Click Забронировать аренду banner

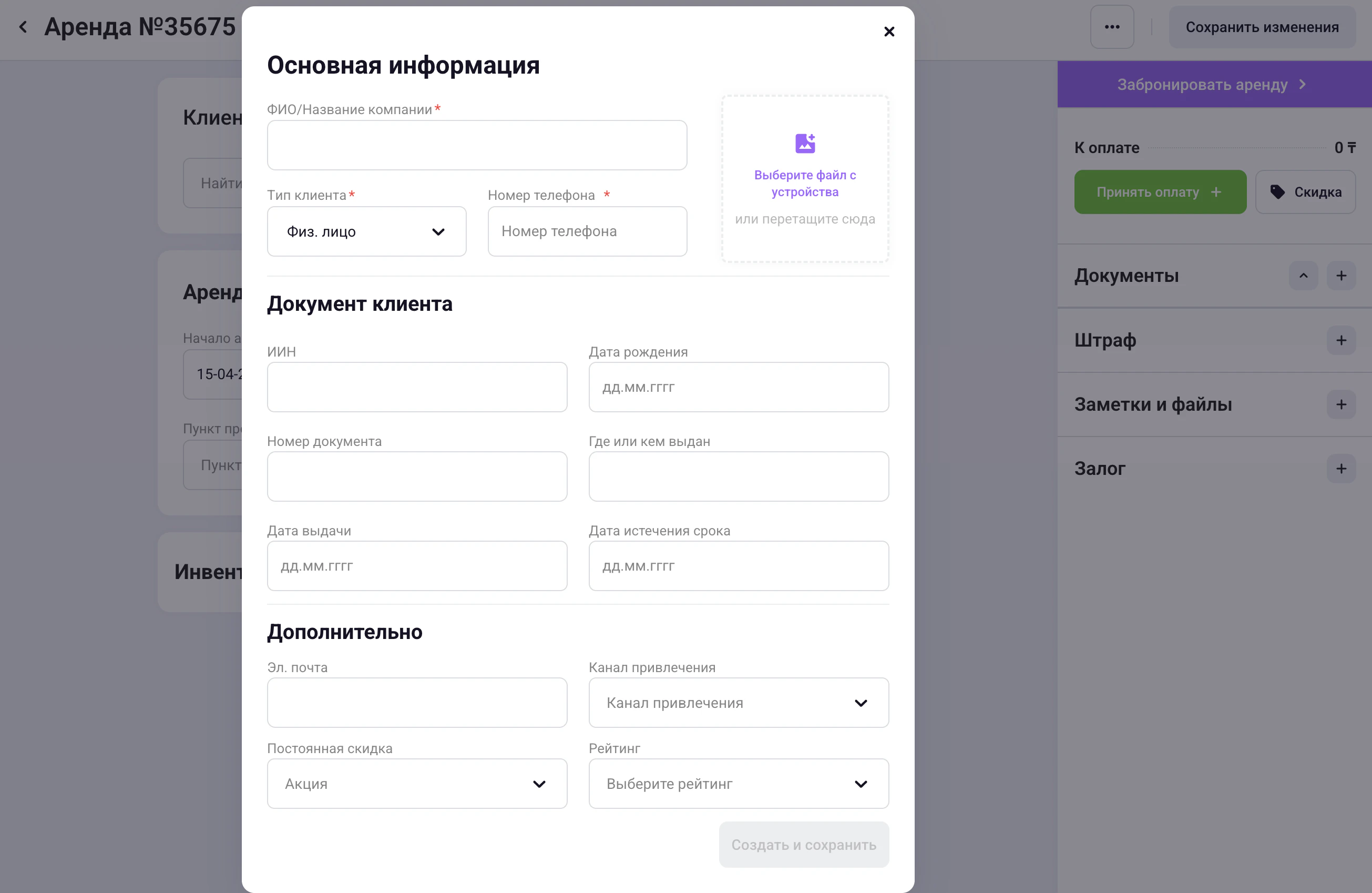1211,85
